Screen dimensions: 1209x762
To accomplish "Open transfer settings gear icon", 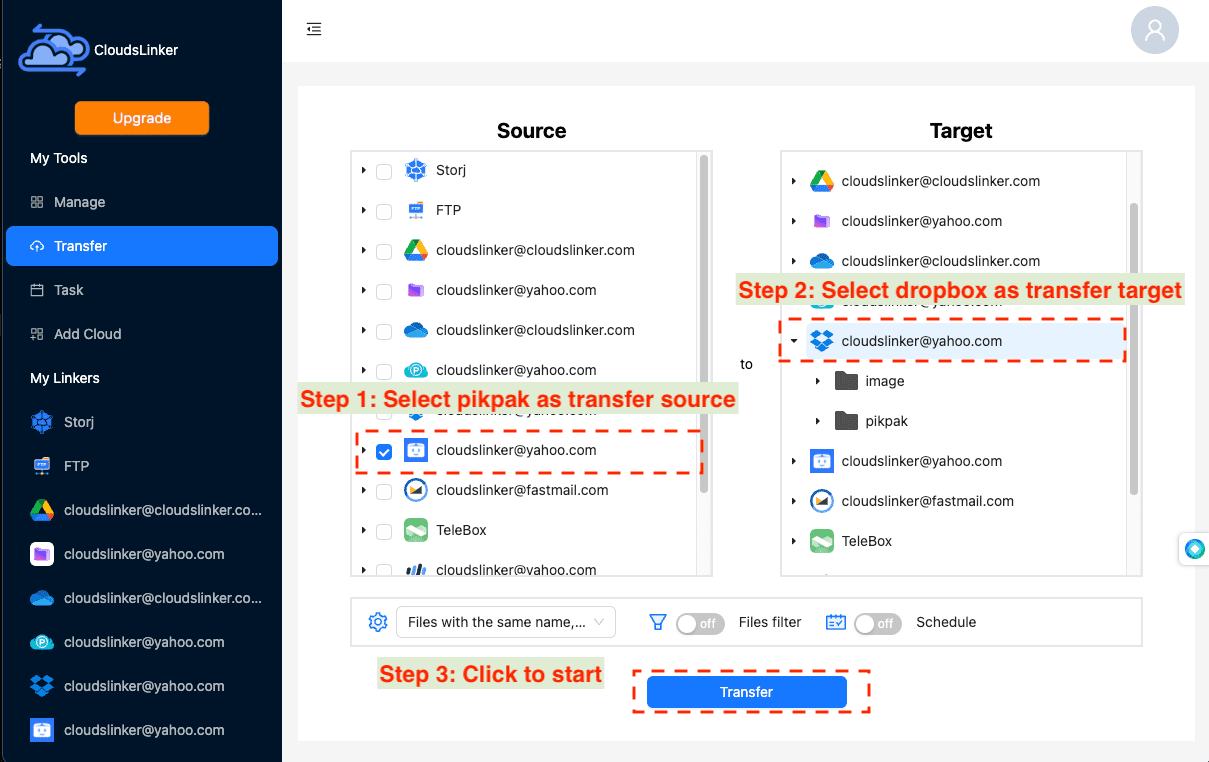I will pyautogui.click(x=378, y=622).
